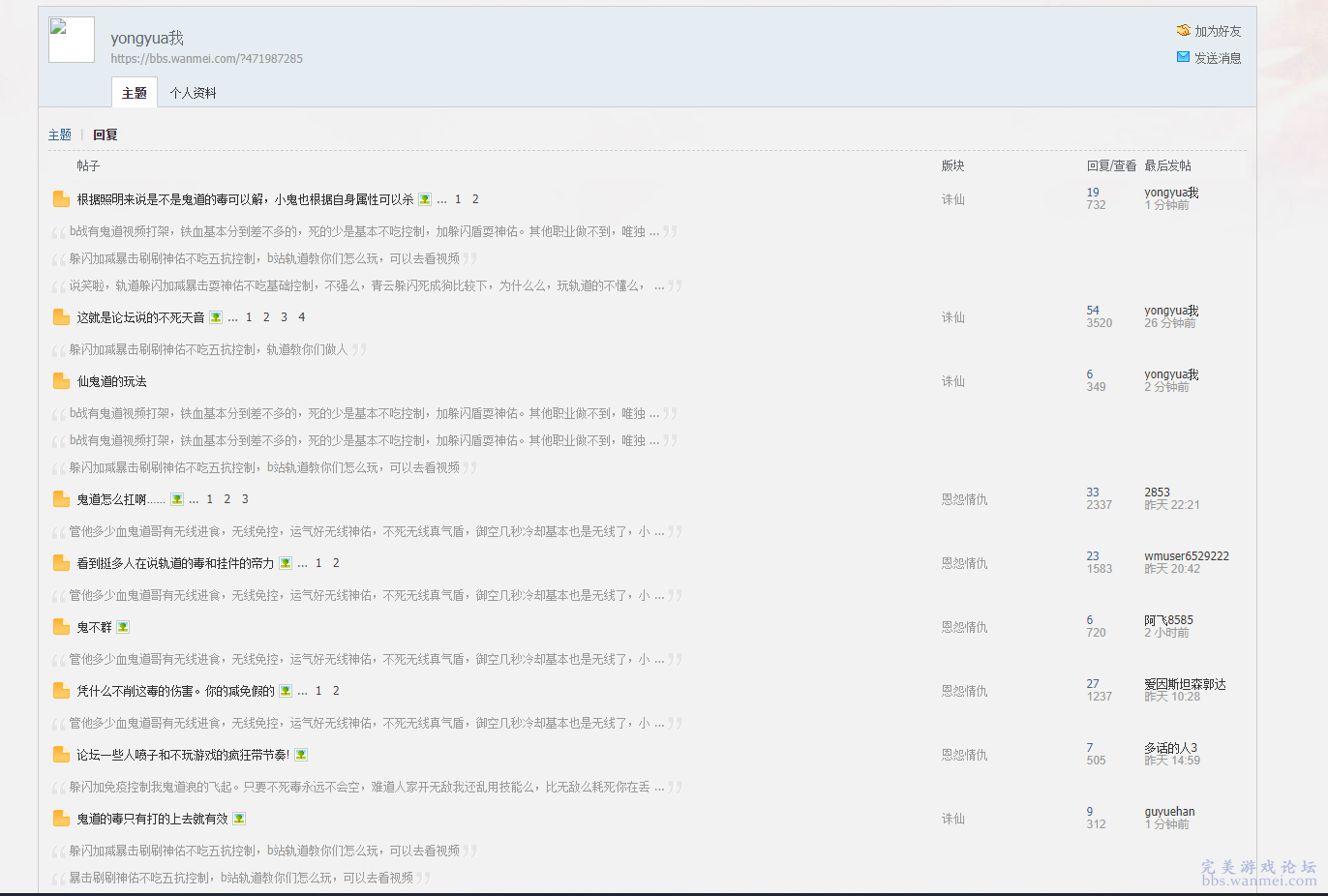Open folder icon of 这就是论坛说的不死天音 thread
The image size is (1328, 896).
61,317
